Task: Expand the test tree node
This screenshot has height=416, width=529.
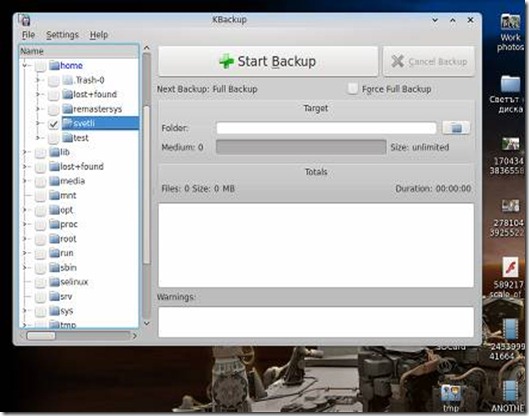Action: [38, 138]
